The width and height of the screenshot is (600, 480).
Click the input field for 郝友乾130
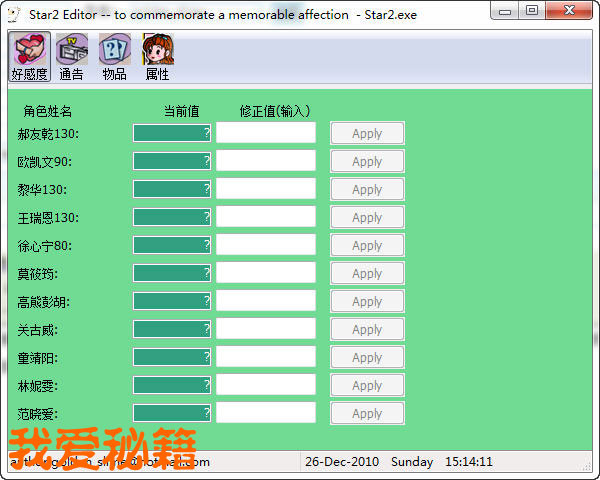pyautogui.click(x=266, y=133)
